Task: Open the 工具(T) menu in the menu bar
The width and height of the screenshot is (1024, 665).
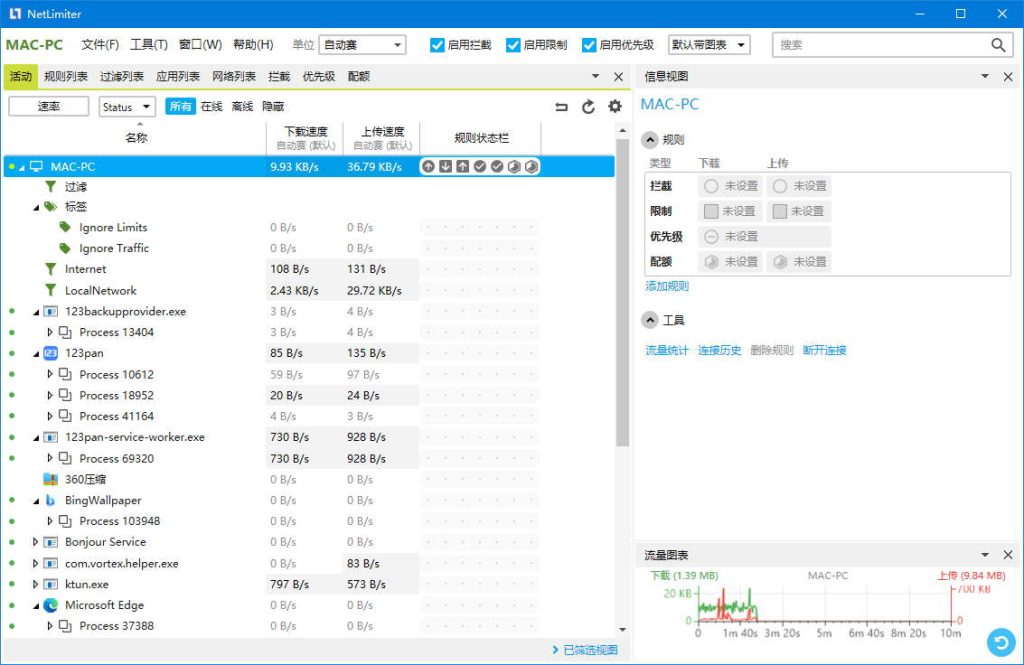Action: tap(149, 45)
